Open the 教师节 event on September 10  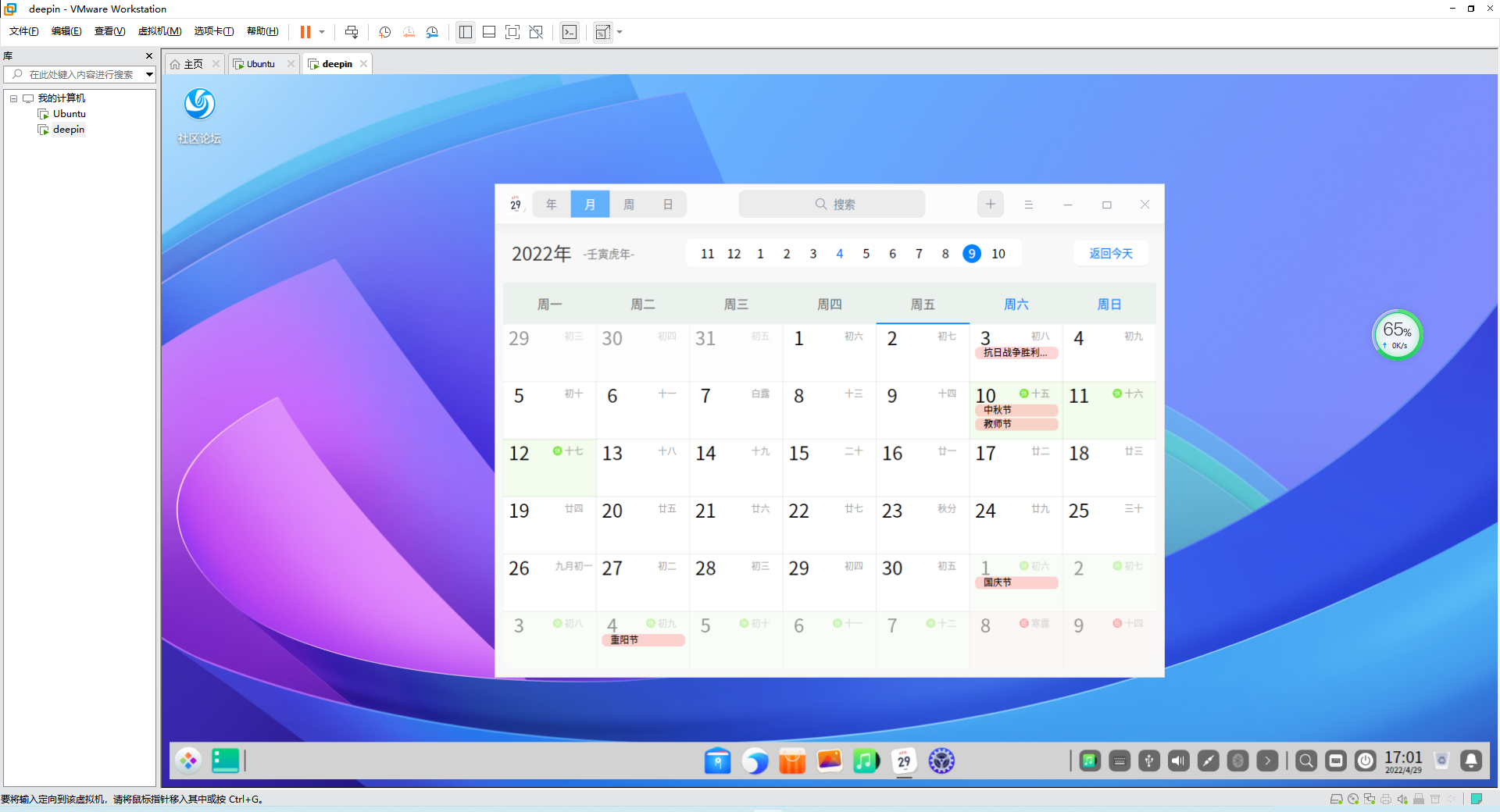[1016, 424]
